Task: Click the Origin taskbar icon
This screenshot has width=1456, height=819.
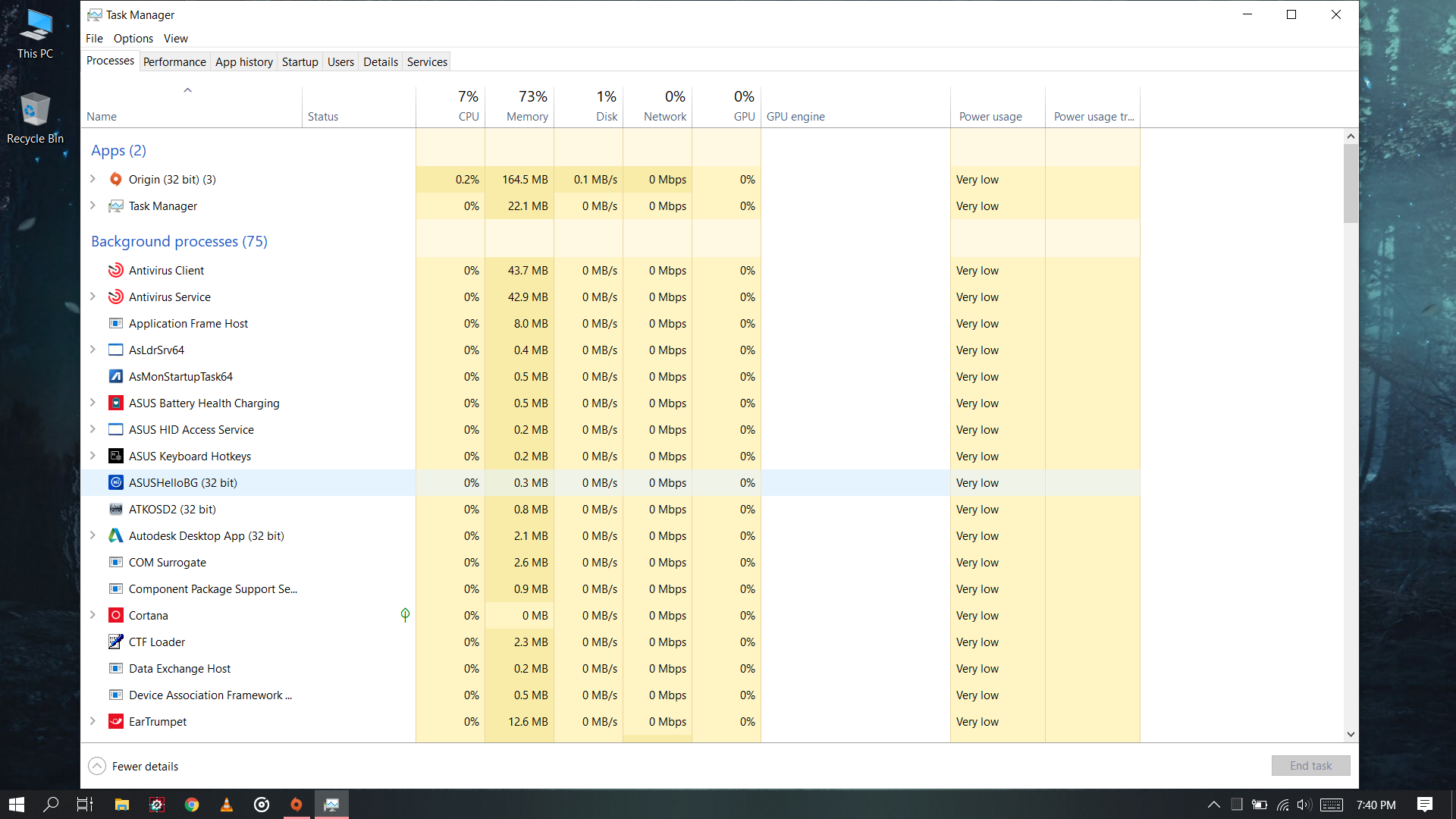Action: click(297, 805)
